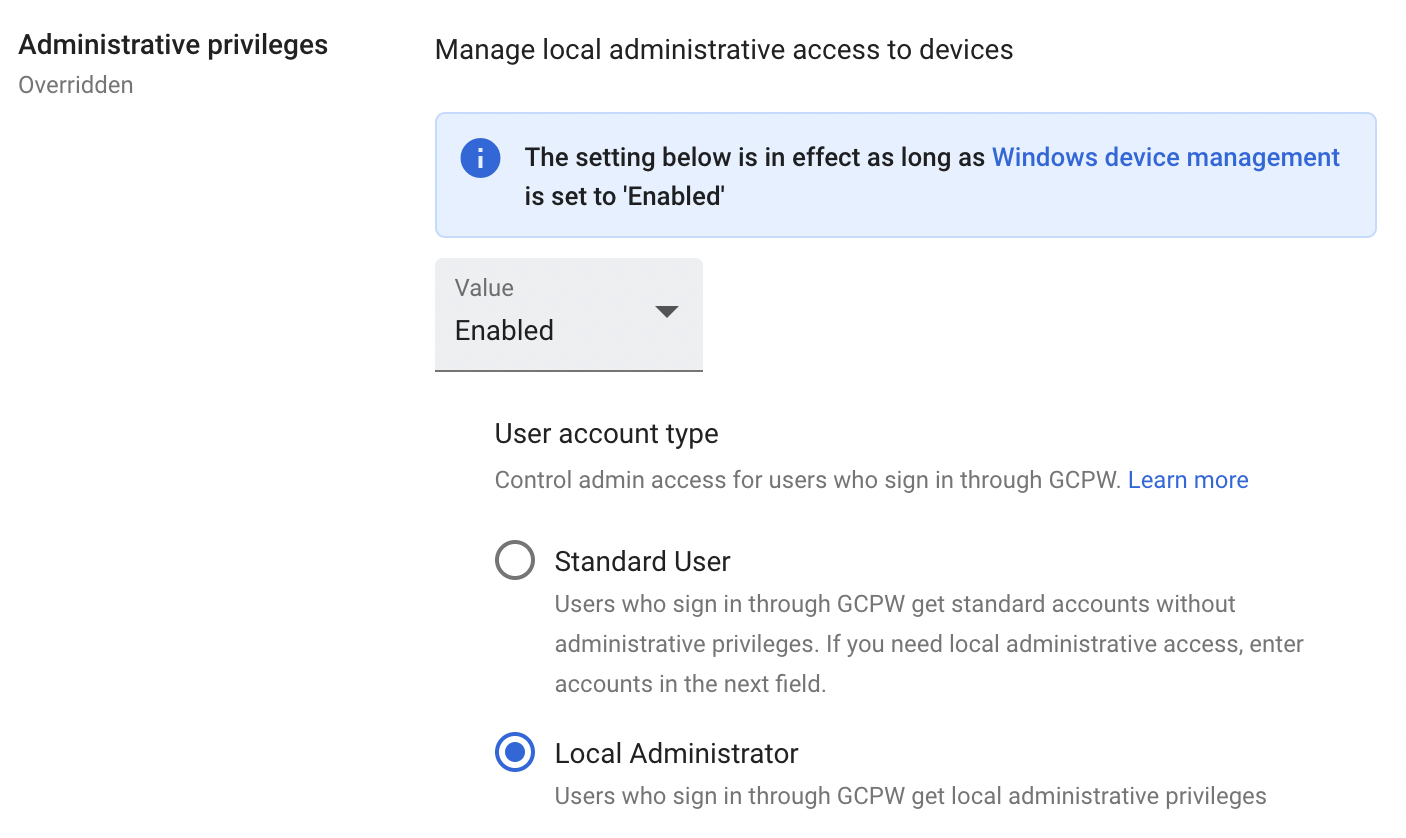Image resolution: width=1406 pixels, height=838 pixels.
Task: Click the Standard User option label
Action: 643,561
